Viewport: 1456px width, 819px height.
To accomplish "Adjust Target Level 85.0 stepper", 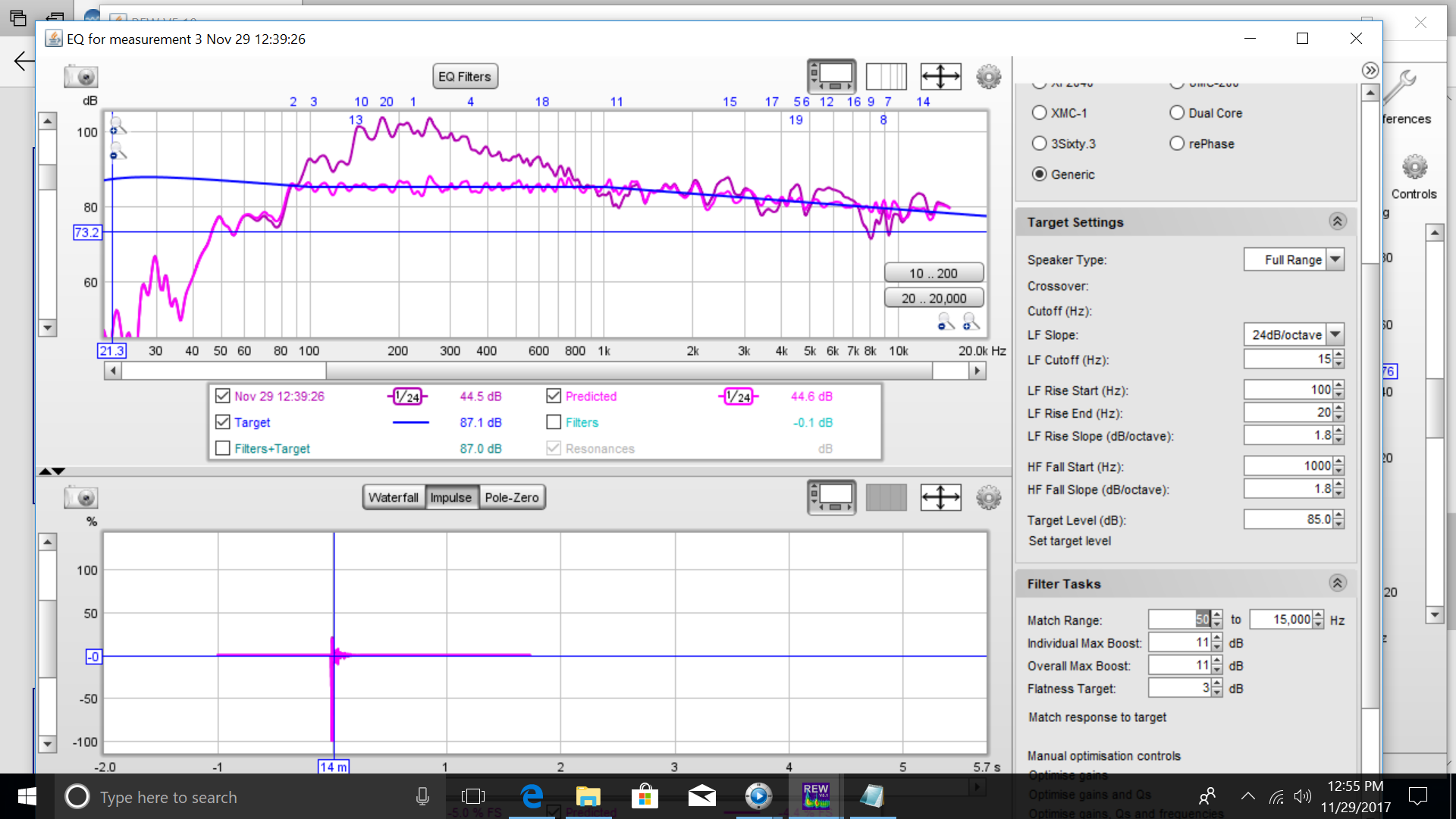I will point(1338,519).
